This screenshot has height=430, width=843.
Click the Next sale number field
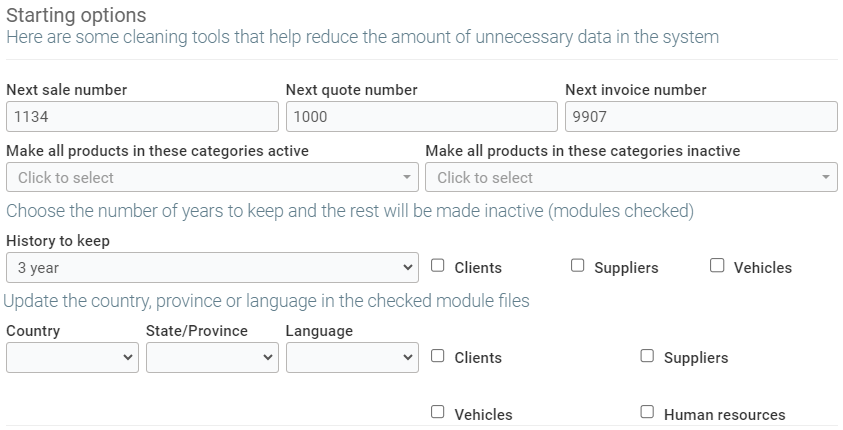pos(142,117)
